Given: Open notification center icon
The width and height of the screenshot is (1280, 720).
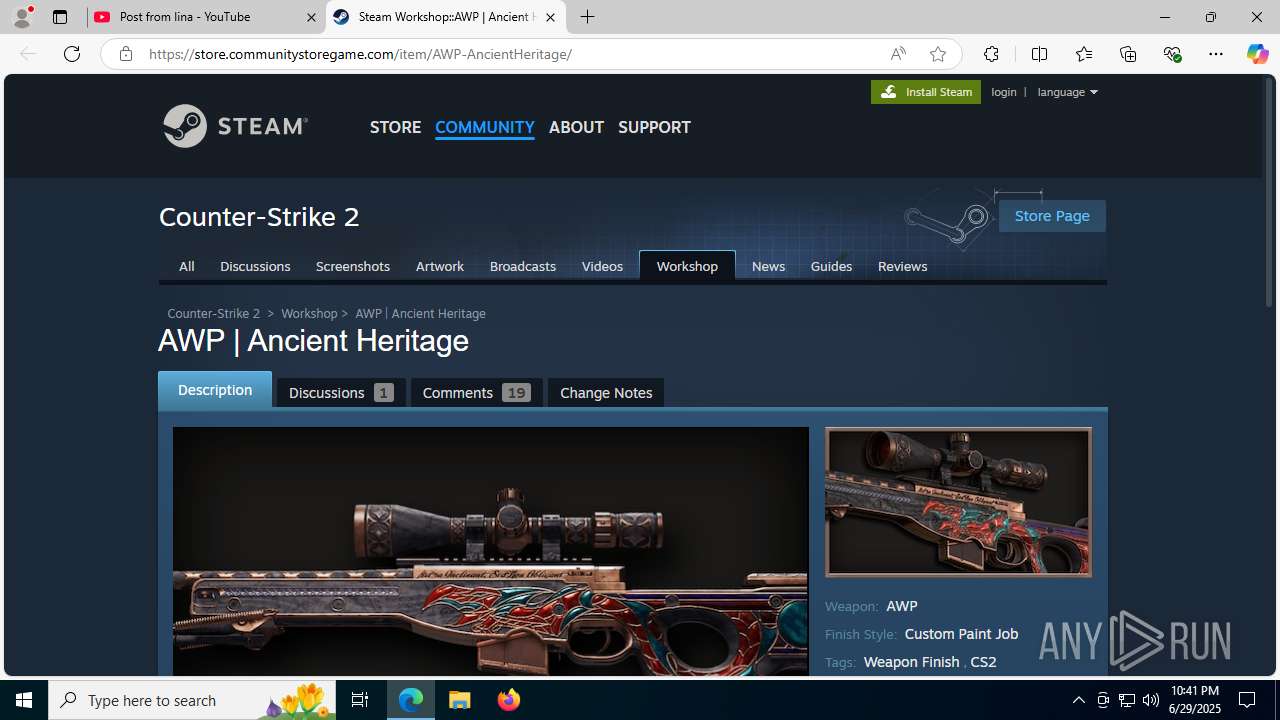Looking at the screenshot, I should pos(1247,700).
